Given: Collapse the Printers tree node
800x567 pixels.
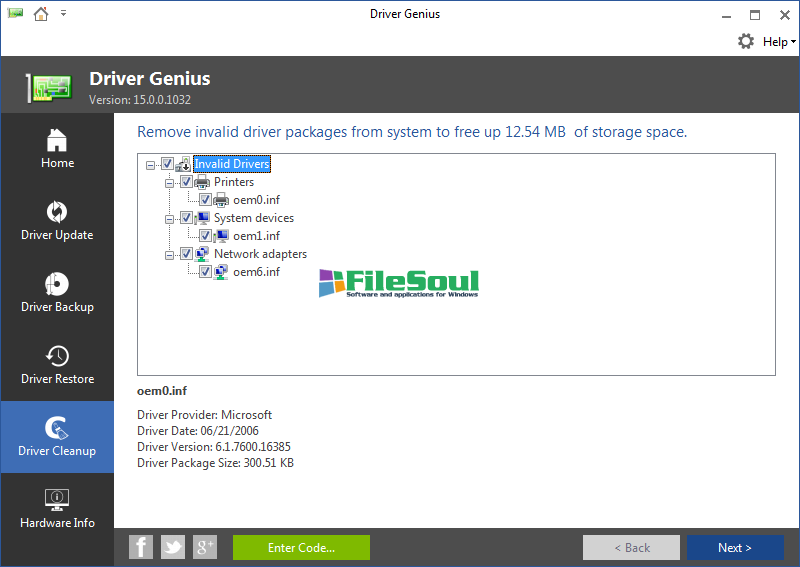Looking at the screenshot, I should [169, 182].
